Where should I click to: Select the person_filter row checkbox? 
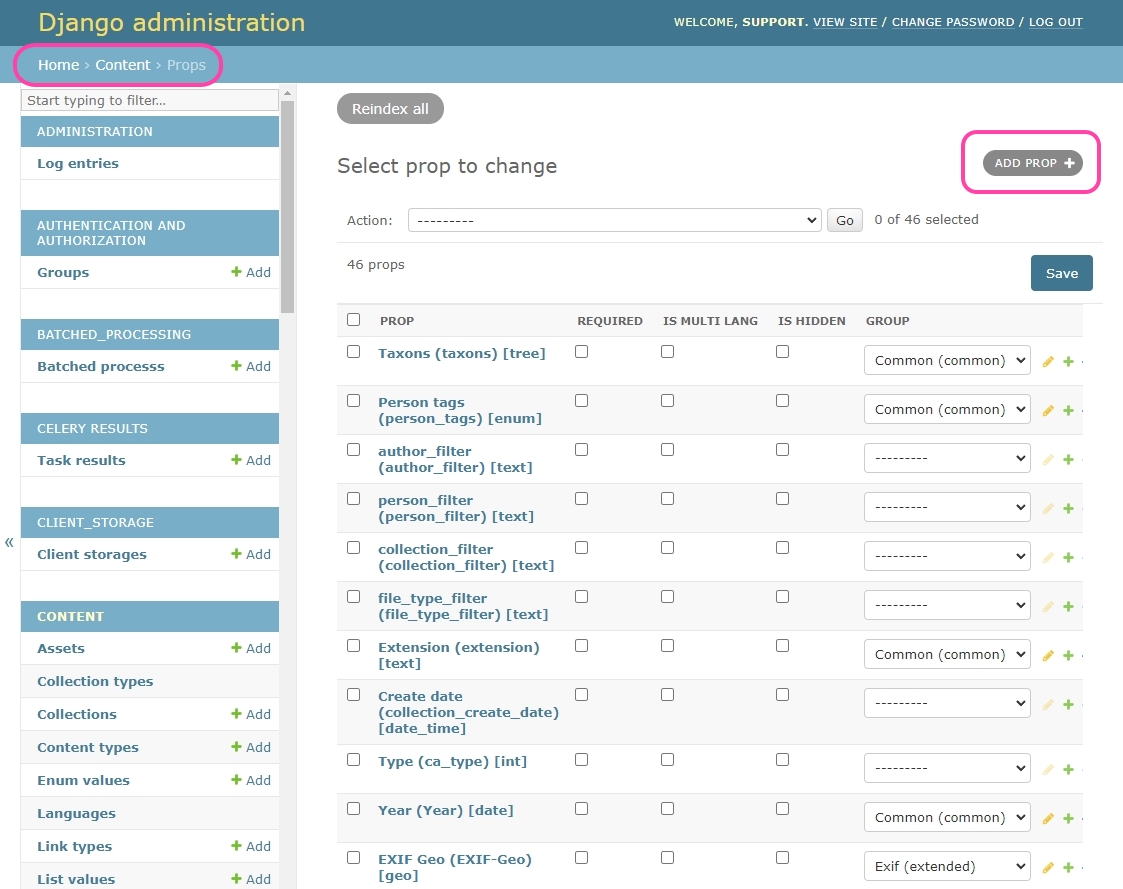pos(354,499)
